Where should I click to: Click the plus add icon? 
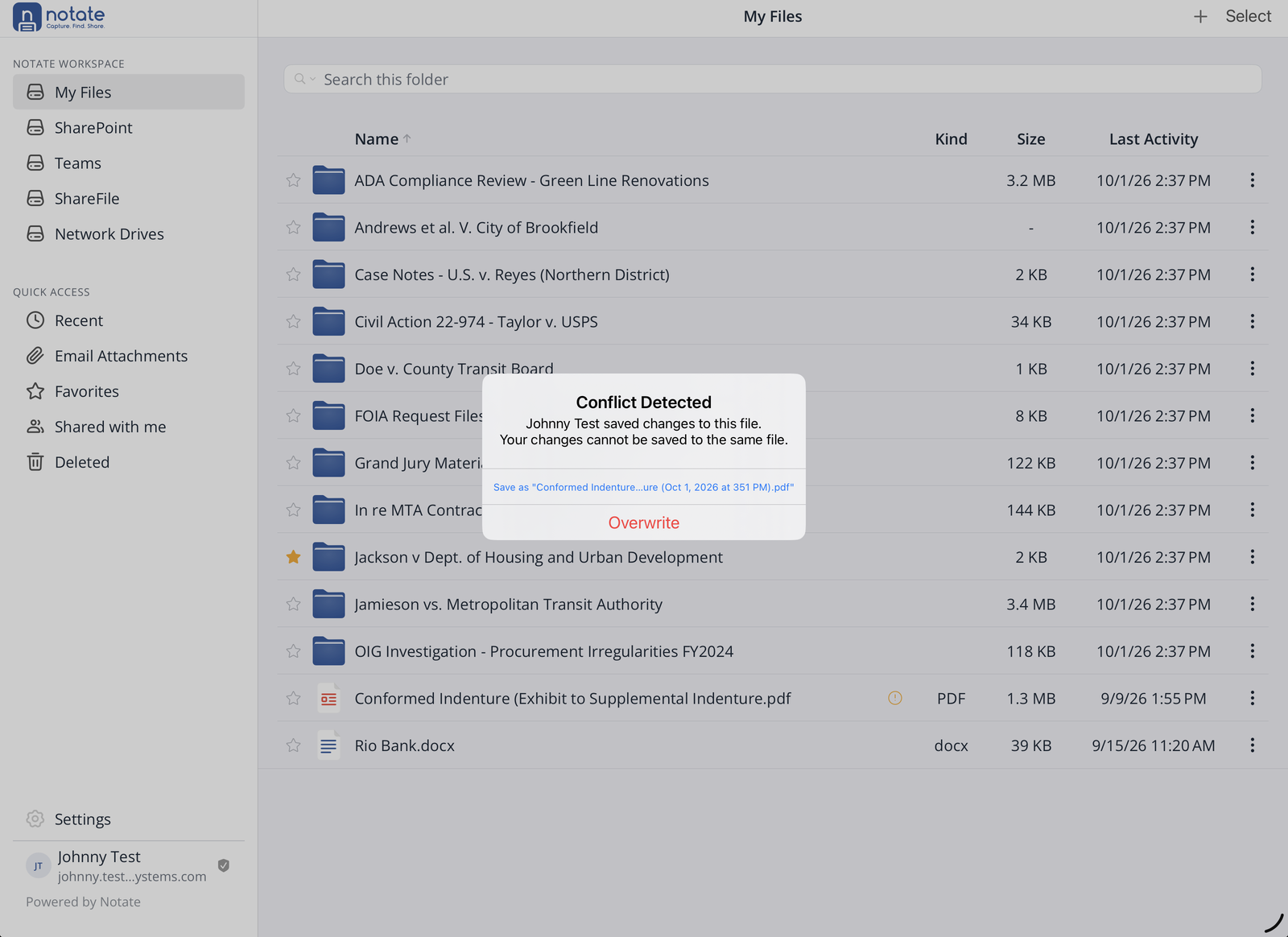(1200, 16)
